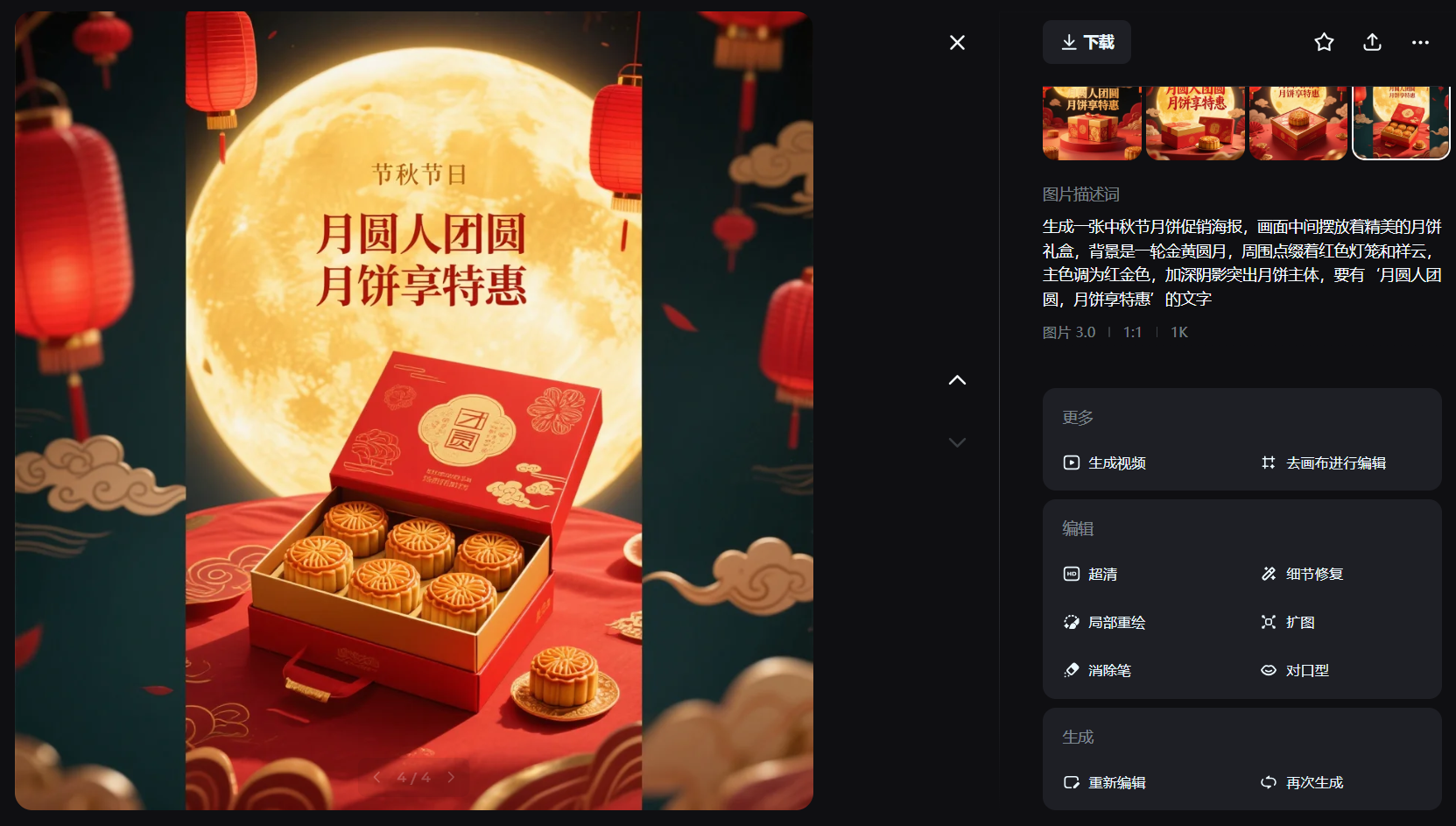Go to previous image with up chevron
Screen dimensions: 1456x826
pos(957,380)
